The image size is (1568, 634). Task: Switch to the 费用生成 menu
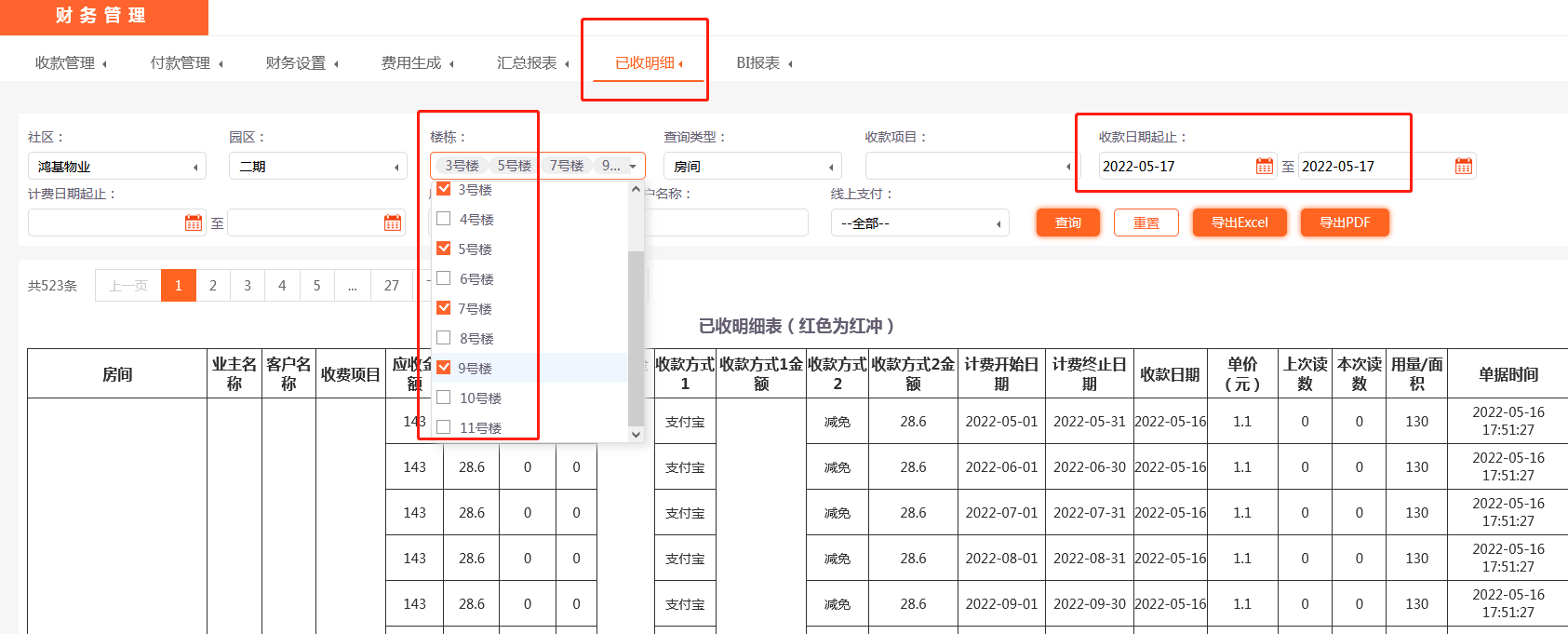click(411, 63)
